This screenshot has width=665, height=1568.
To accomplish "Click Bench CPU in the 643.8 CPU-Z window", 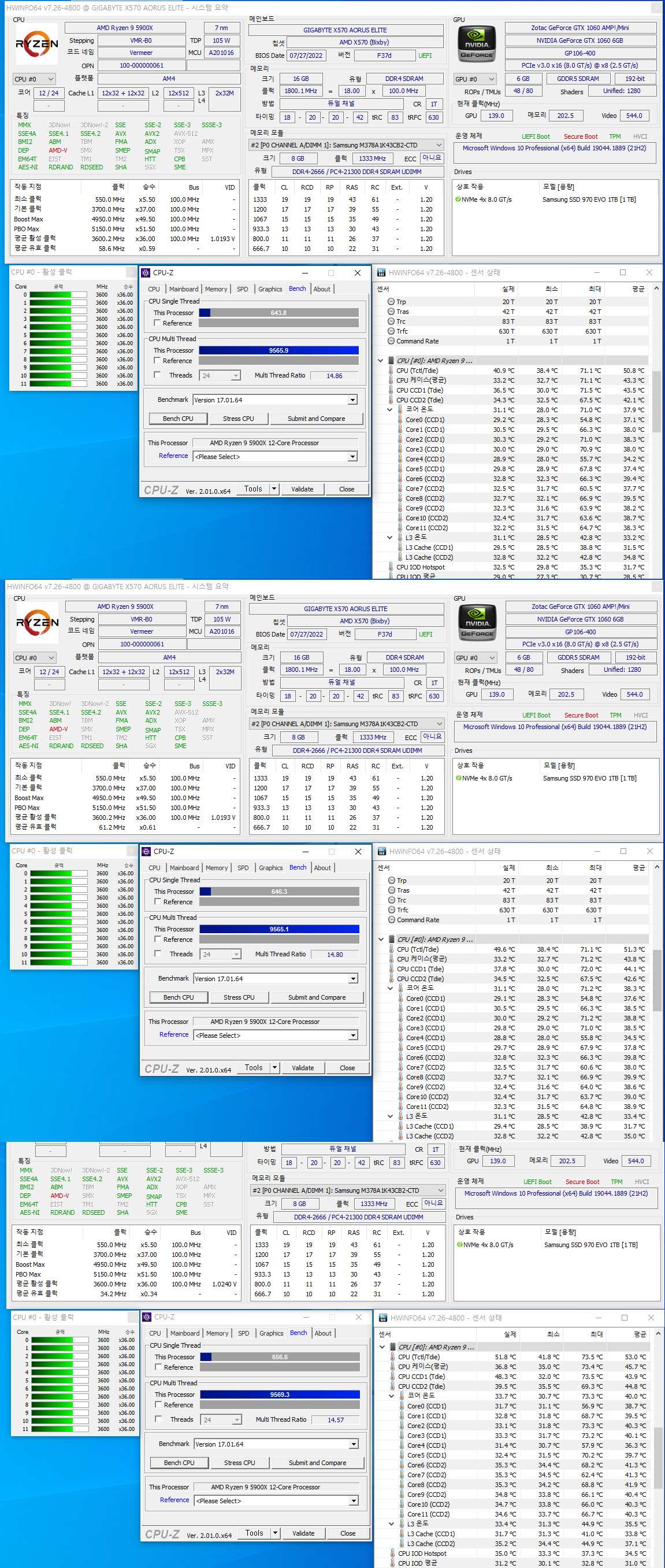I will 177,419.
